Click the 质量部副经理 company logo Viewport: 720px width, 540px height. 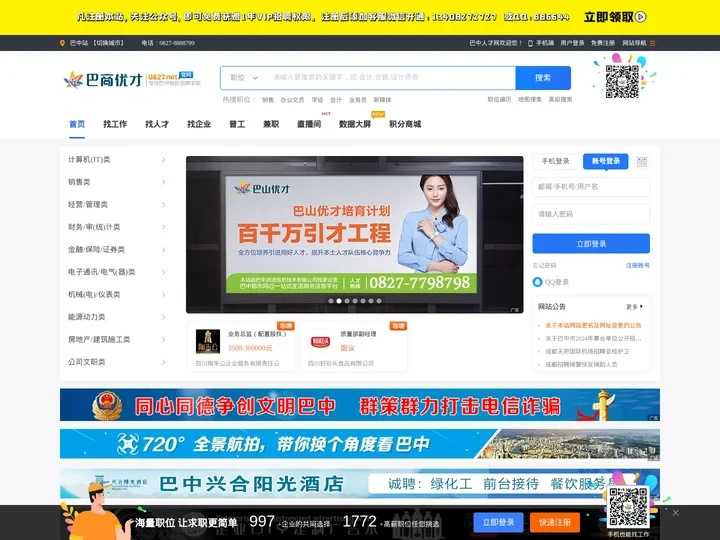[x=320, y=342]
